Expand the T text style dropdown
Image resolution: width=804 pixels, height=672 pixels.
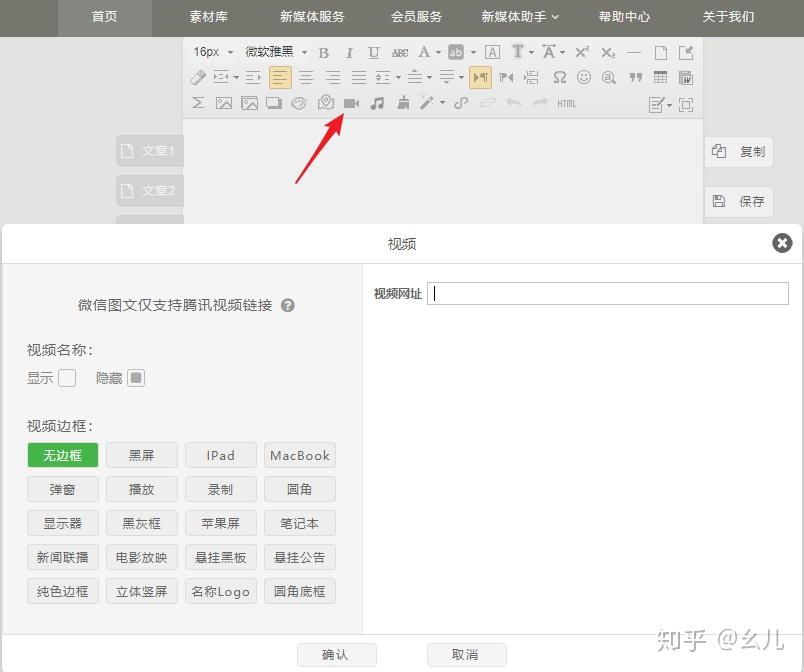point(531,52)
